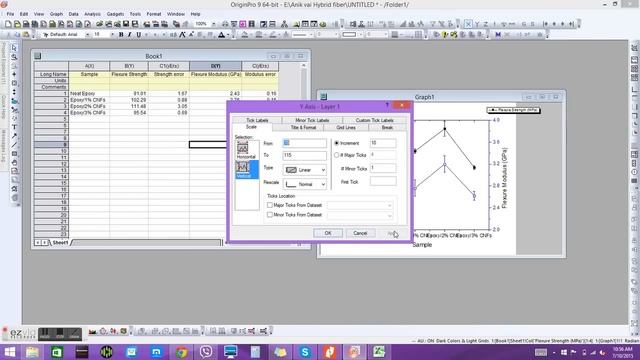640x360 pixels.
Task: Open the Rescale dropdown showing Normal
Action: coord(305,184)
